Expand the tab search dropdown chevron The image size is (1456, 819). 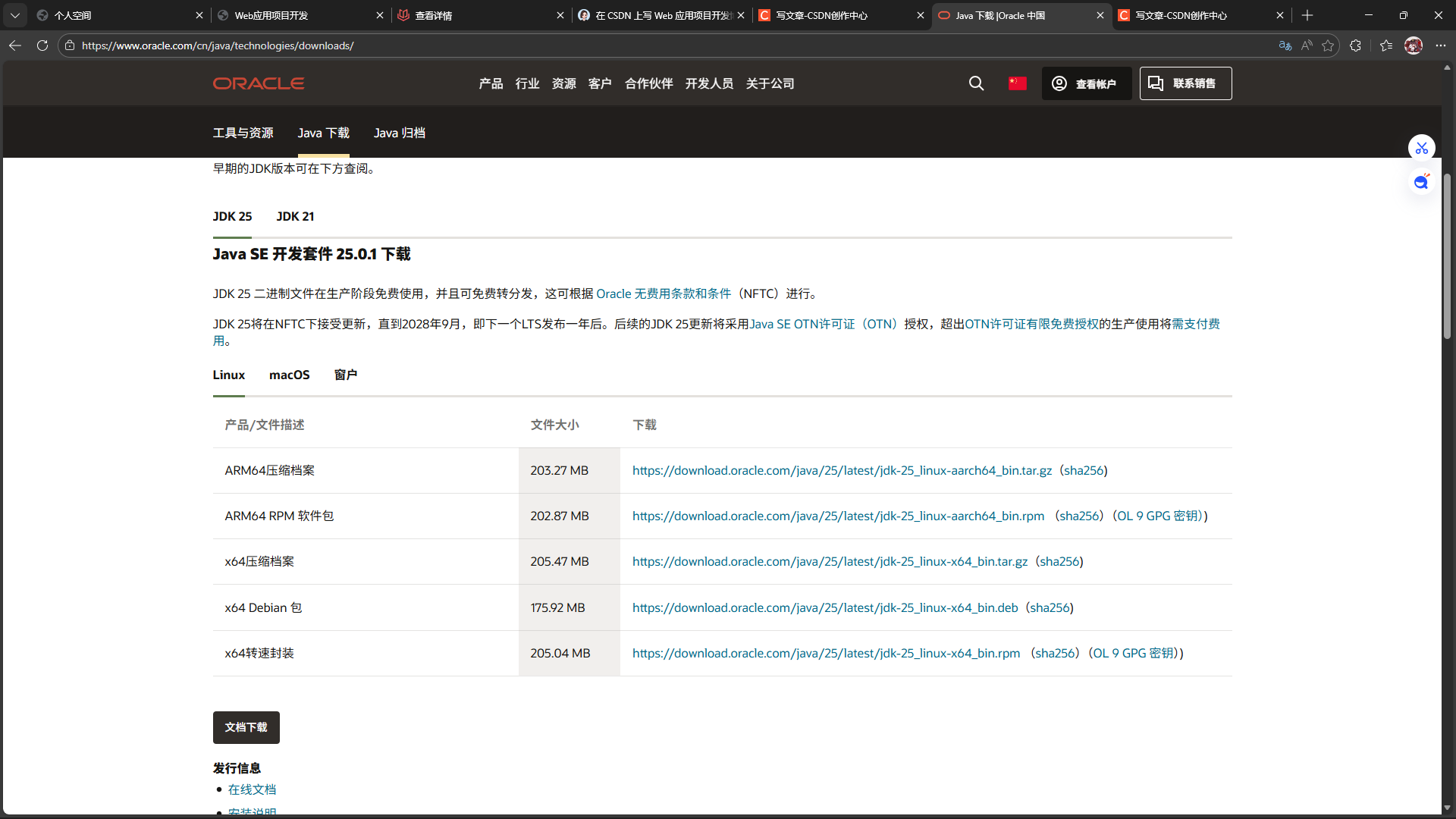tap(15, 15)
